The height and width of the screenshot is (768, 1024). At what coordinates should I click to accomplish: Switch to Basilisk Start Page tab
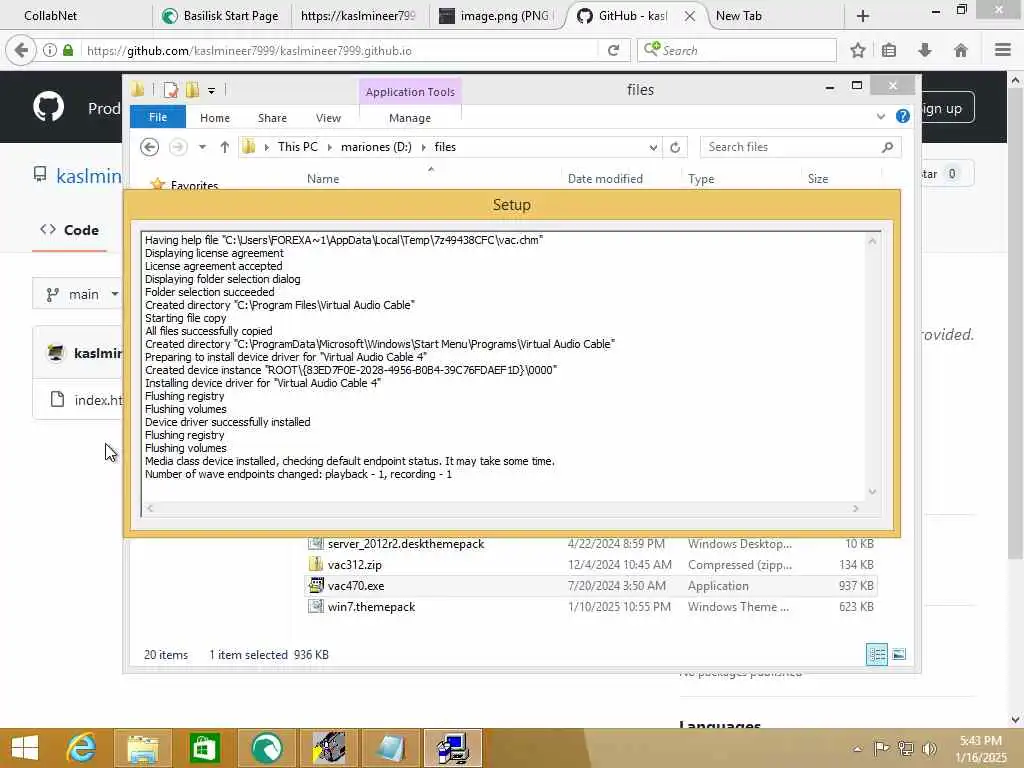tap(221, 16)
